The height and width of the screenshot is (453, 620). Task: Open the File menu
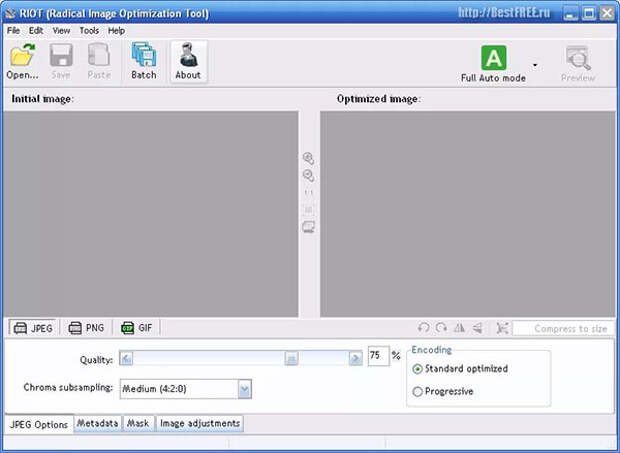[13, 30]
